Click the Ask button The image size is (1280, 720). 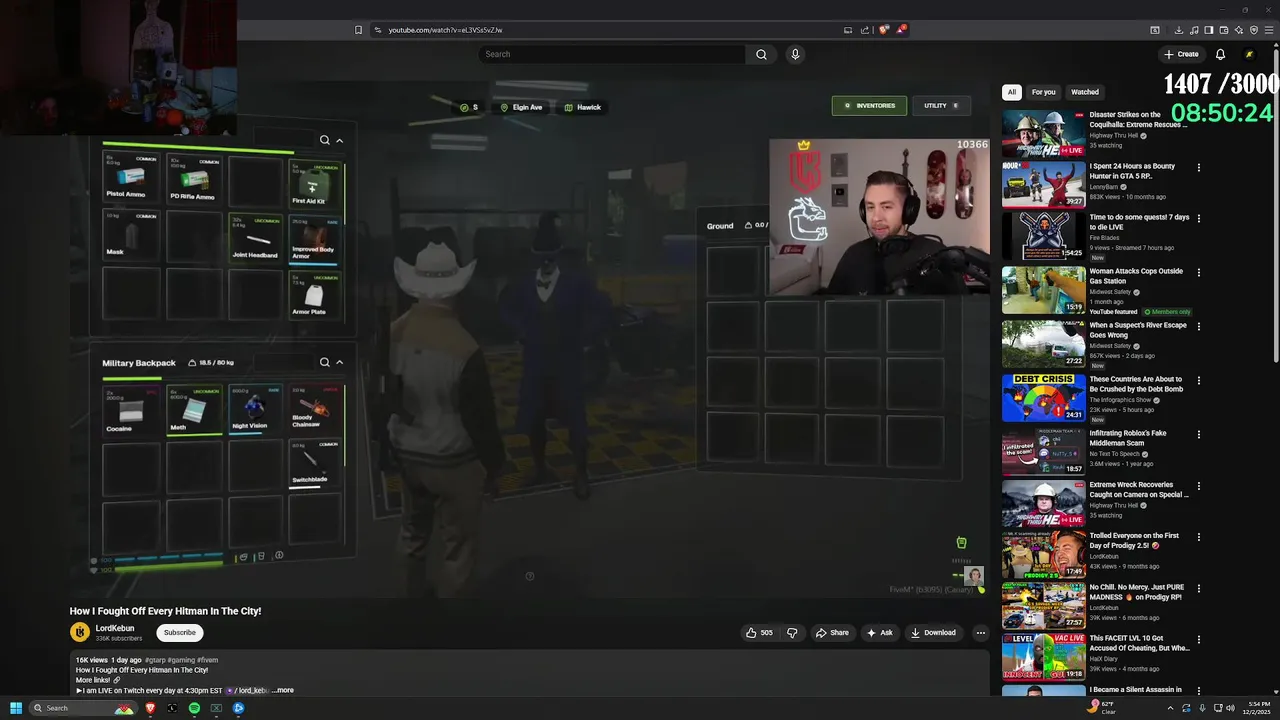(x=880, y=633)
